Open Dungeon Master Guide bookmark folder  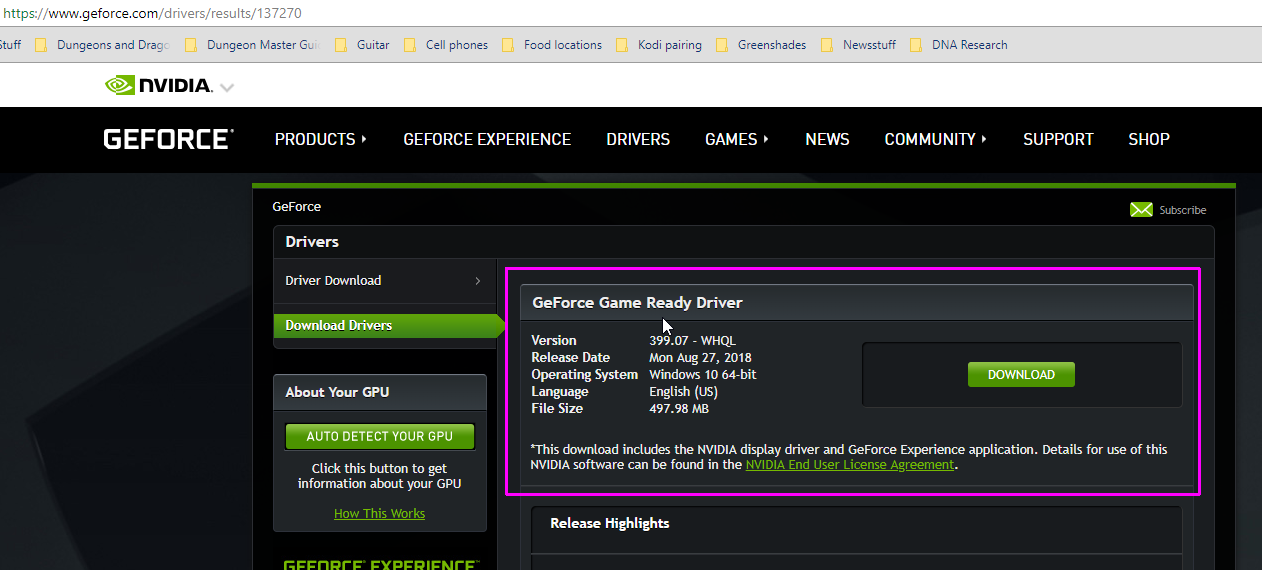point(253,45)
